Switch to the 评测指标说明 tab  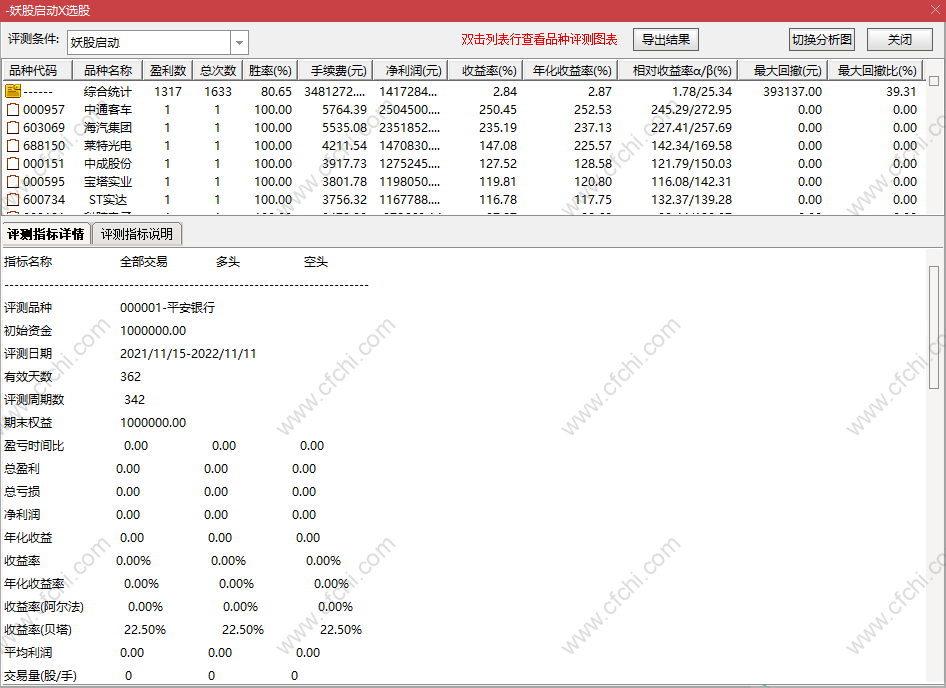tap(137, 234)
